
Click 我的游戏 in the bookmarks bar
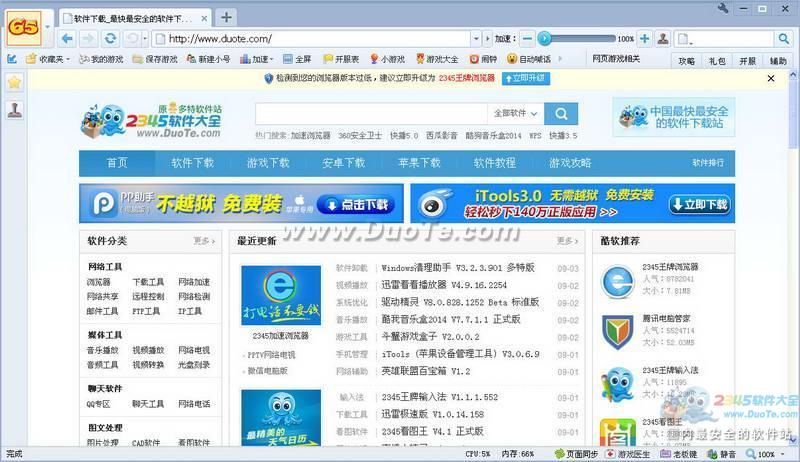coord(102,59)
